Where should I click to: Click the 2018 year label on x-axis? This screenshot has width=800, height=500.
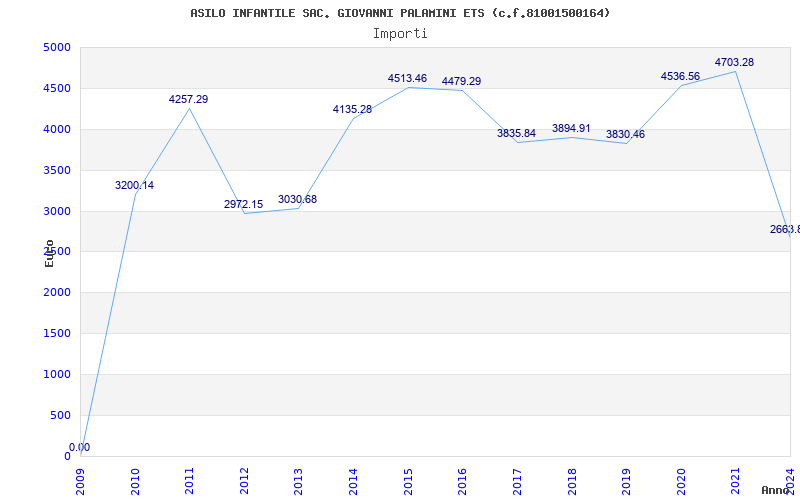pos(572,481)
